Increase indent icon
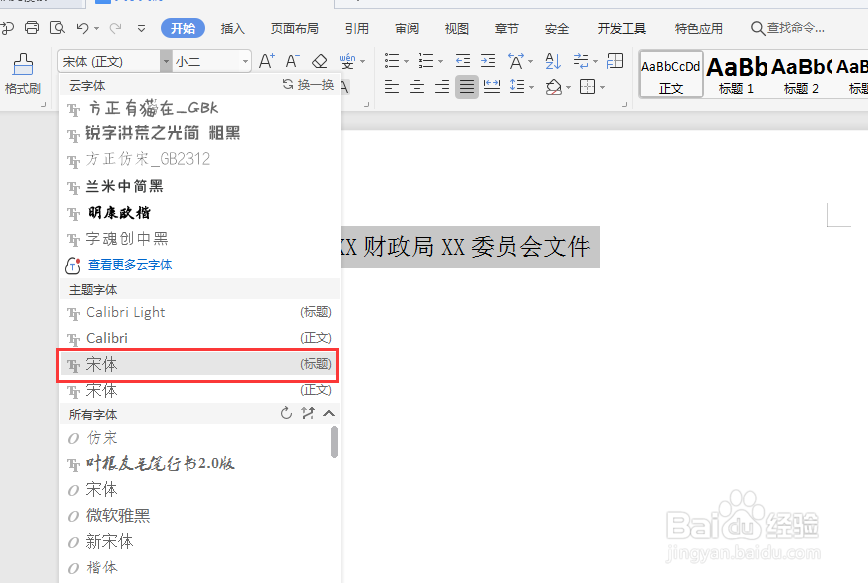This screenshot has height=583, width=868. [x=488, y=60]
